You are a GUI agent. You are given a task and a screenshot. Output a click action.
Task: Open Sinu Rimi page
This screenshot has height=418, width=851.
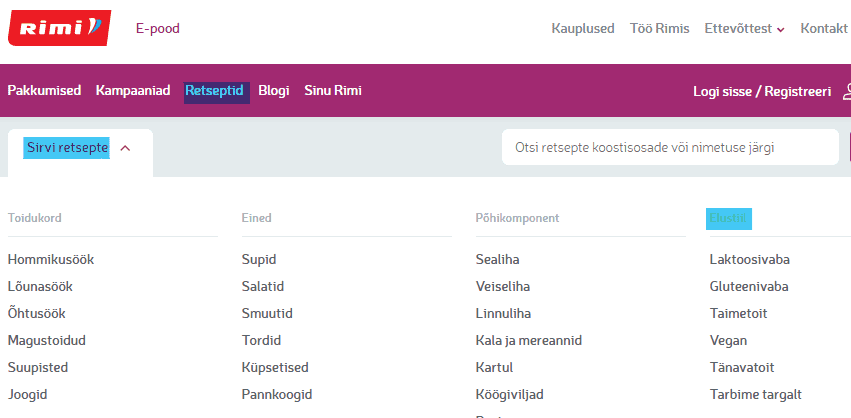click(x=333, y=91)
